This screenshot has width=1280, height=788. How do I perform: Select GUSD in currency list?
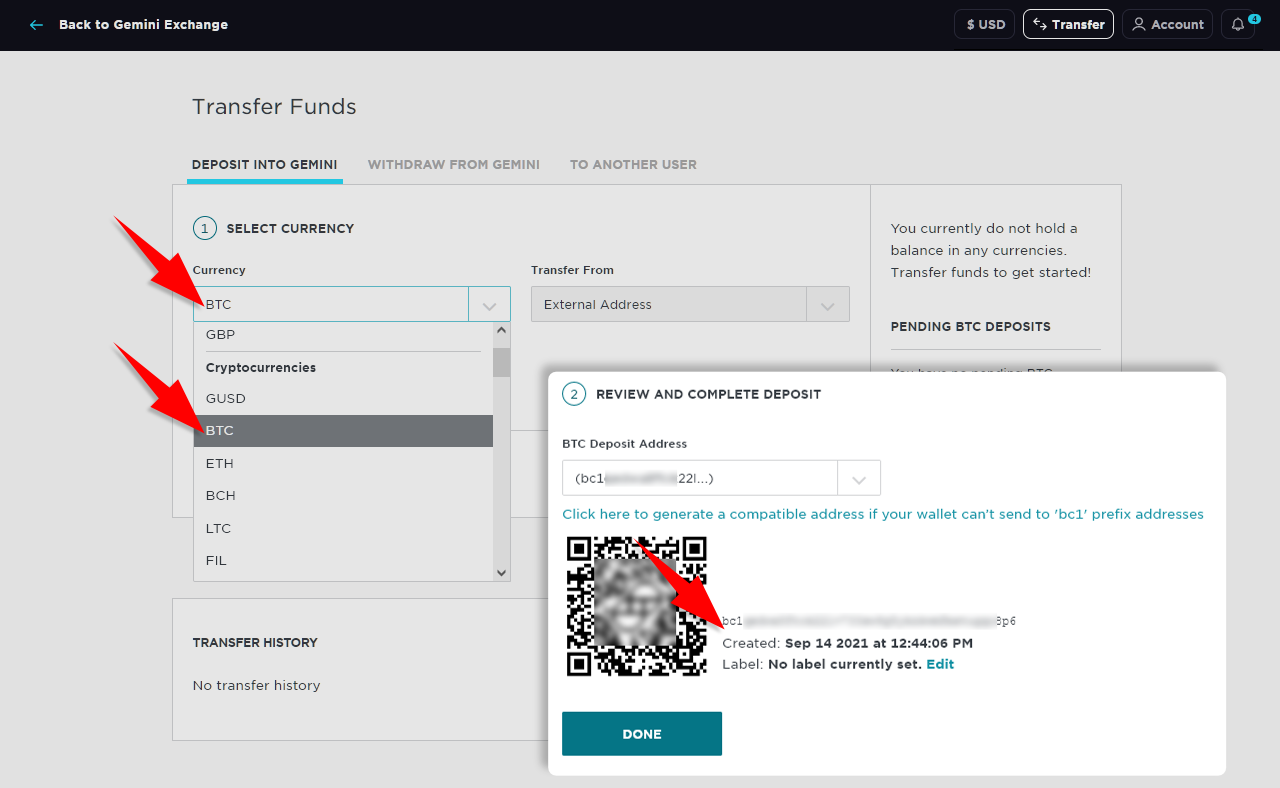point(343,399)
